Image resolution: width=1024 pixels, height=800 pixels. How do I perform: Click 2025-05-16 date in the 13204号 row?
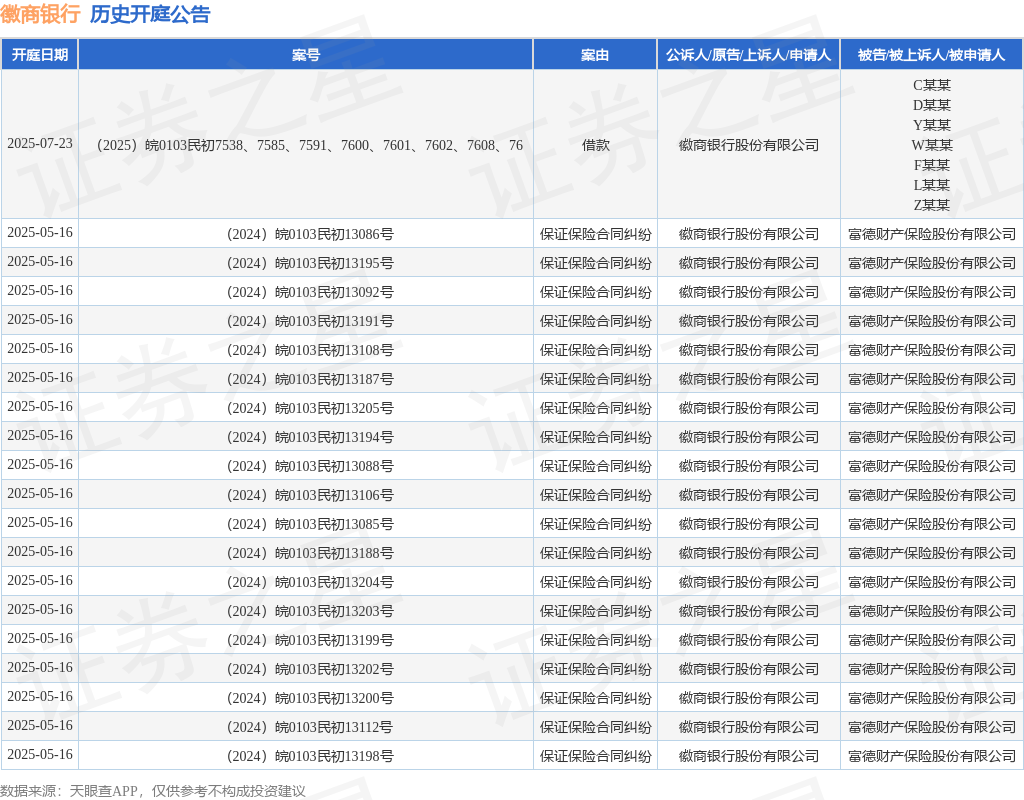[40, 581]
